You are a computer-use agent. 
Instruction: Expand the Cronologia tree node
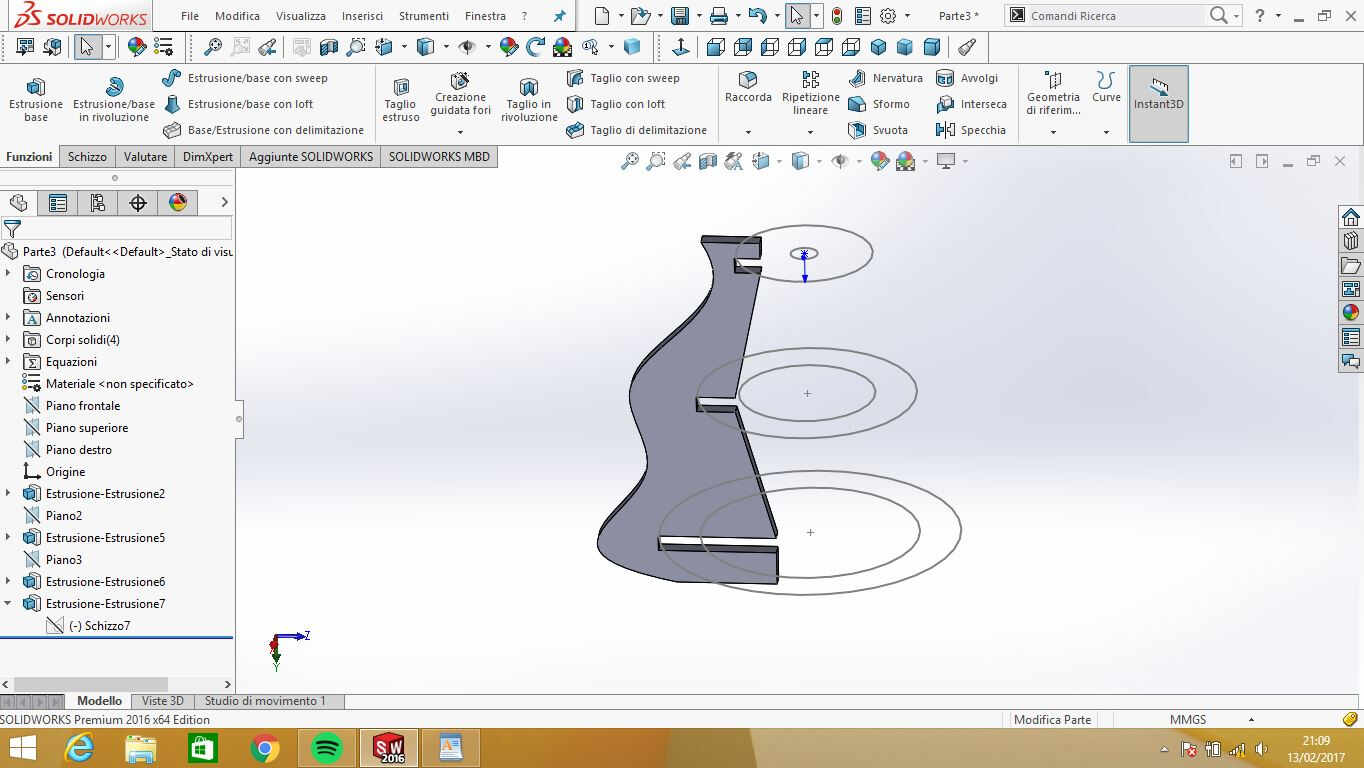click(8, 273)
